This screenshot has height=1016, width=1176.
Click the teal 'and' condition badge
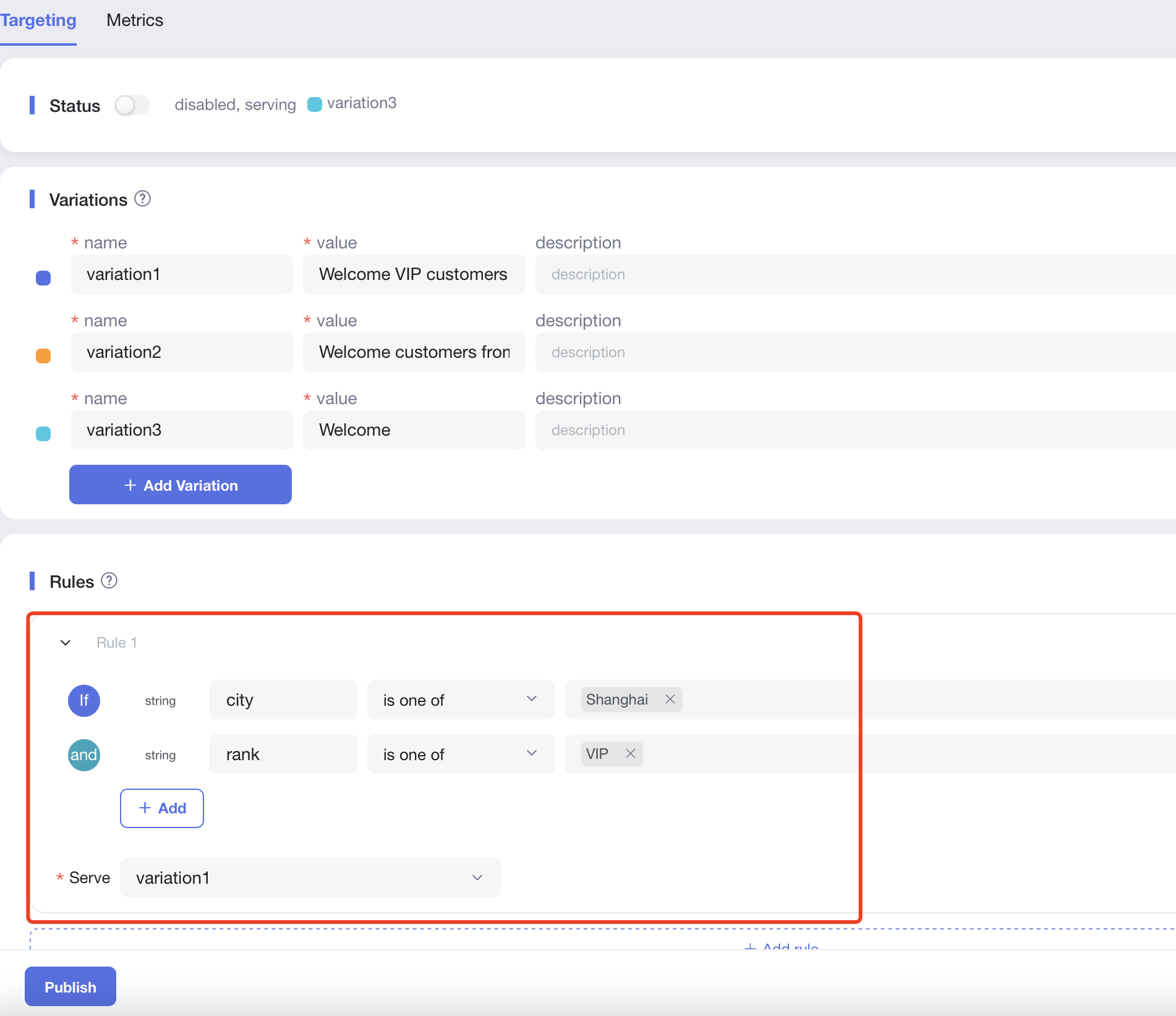(84, 755)
